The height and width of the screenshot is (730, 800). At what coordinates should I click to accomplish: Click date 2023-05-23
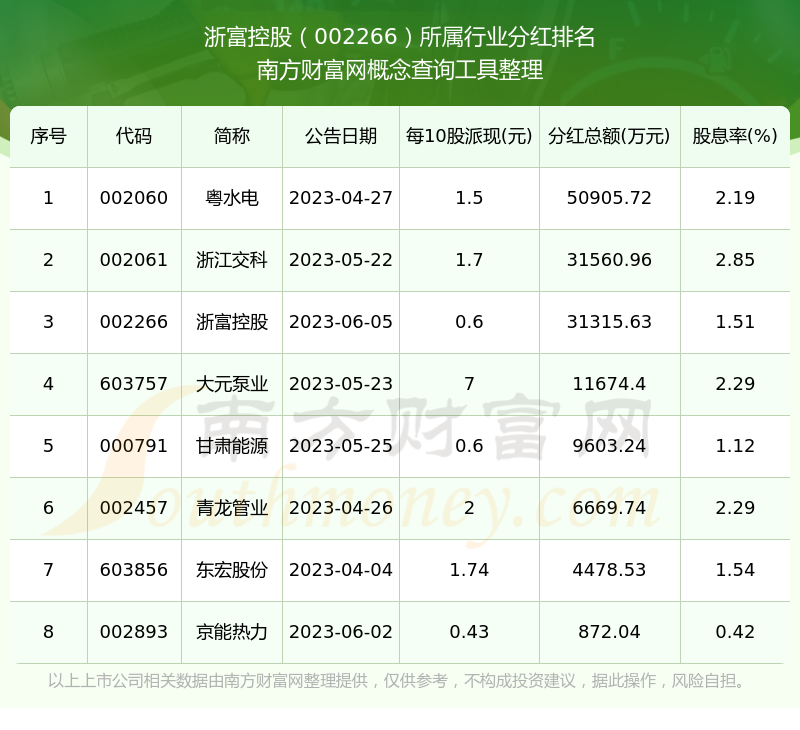[x=341, y=384]
